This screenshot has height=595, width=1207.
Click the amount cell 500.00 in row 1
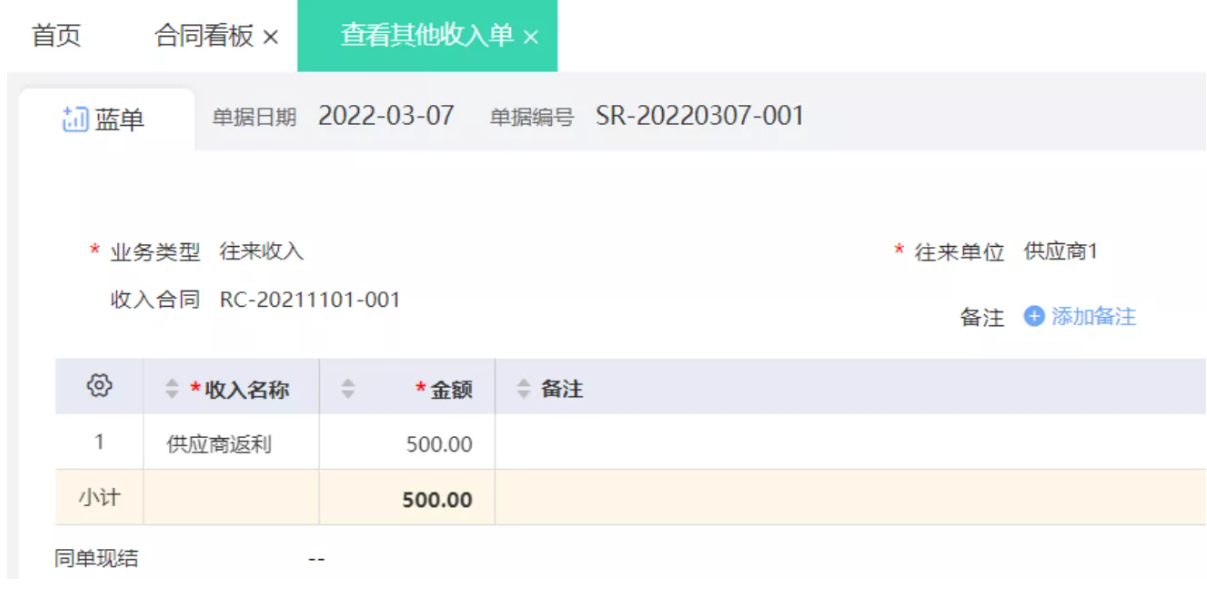click(x=439, y=444)
